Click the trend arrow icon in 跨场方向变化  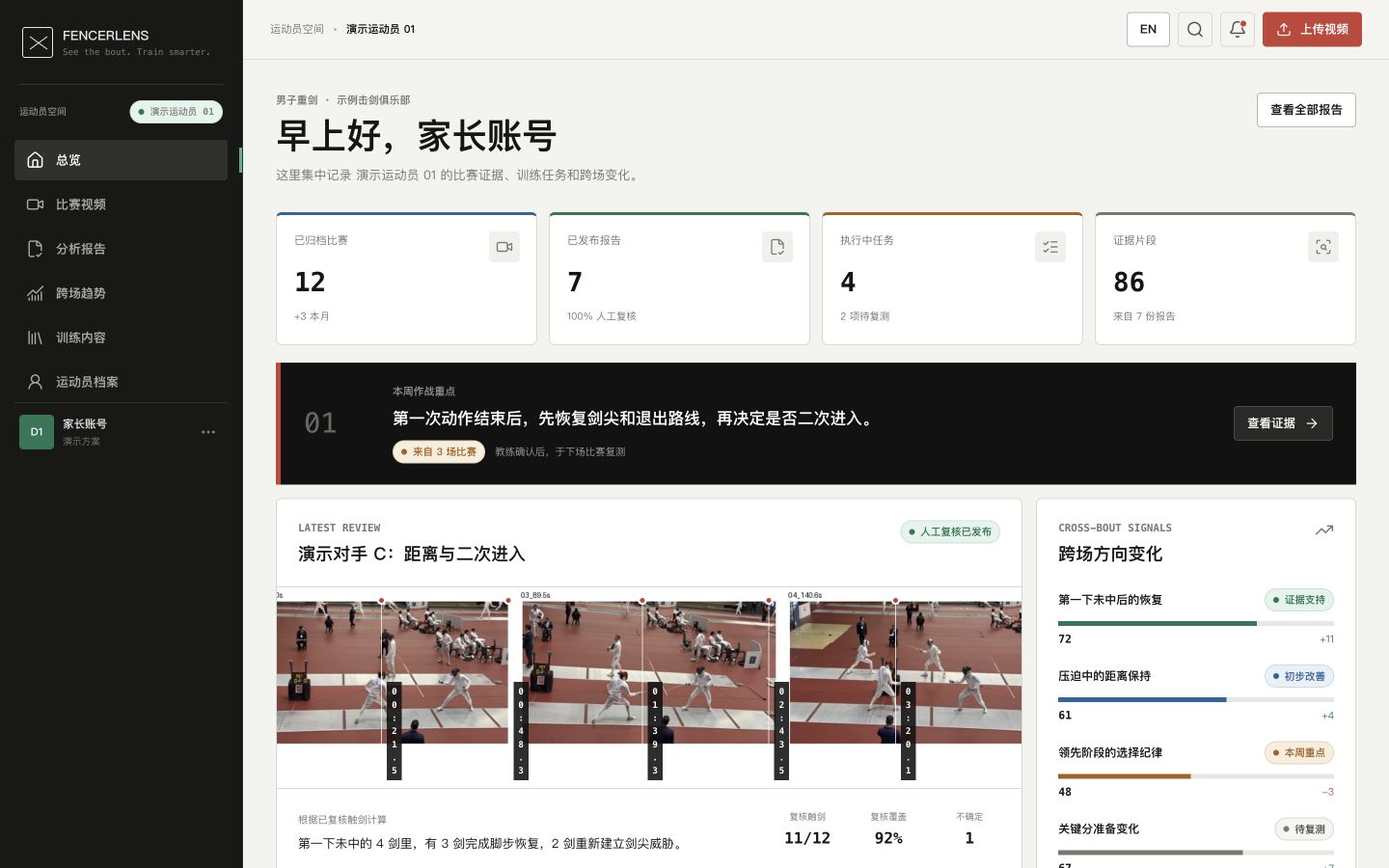point(1324,529)
